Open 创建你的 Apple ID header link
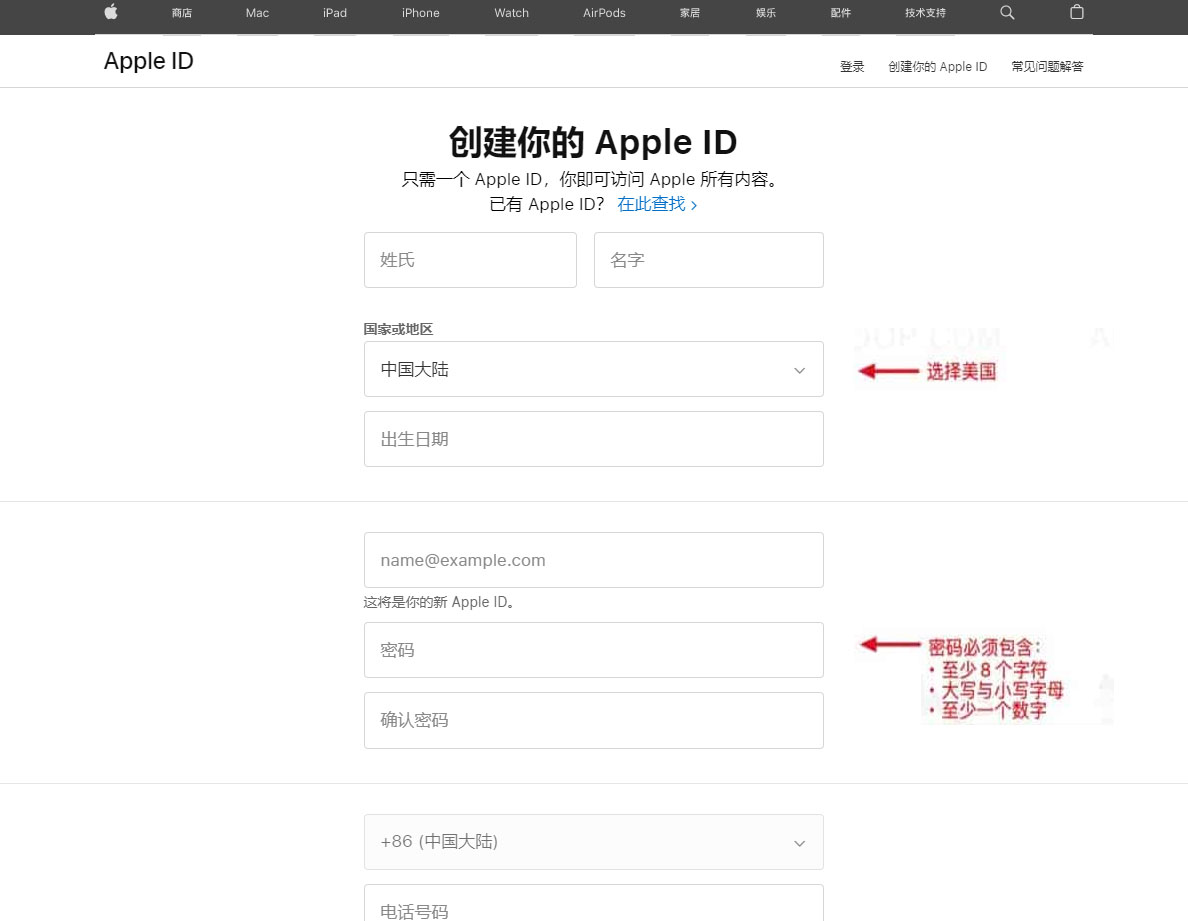The height and width of the screenshot is (921, 1188). [937, 67]
